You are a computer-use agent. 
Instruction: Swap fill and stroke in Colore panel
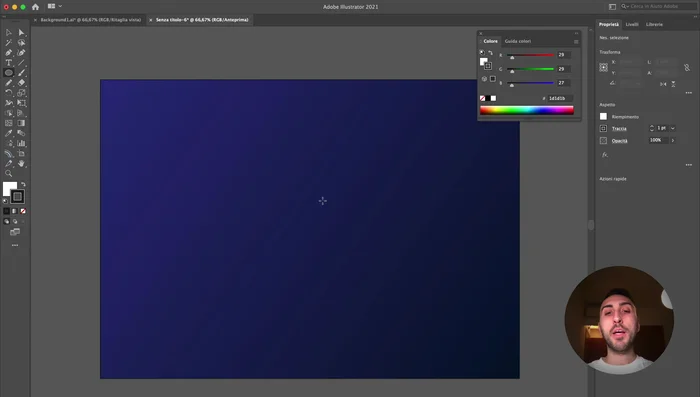pos(490,53)
